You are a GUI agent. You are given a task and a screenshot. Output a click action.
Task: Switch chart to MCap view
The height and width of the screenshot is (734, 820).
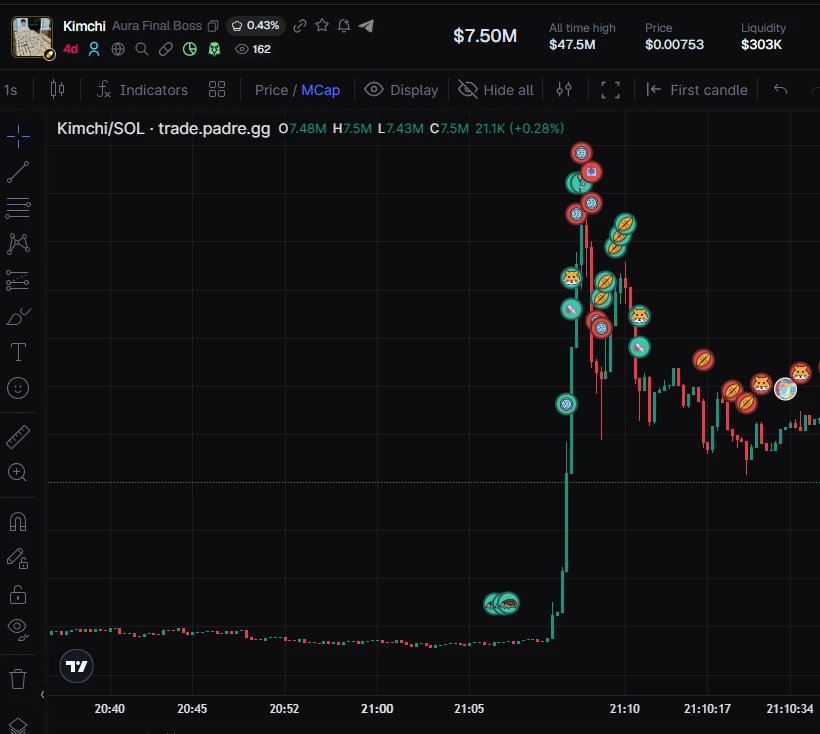(321, 90)
